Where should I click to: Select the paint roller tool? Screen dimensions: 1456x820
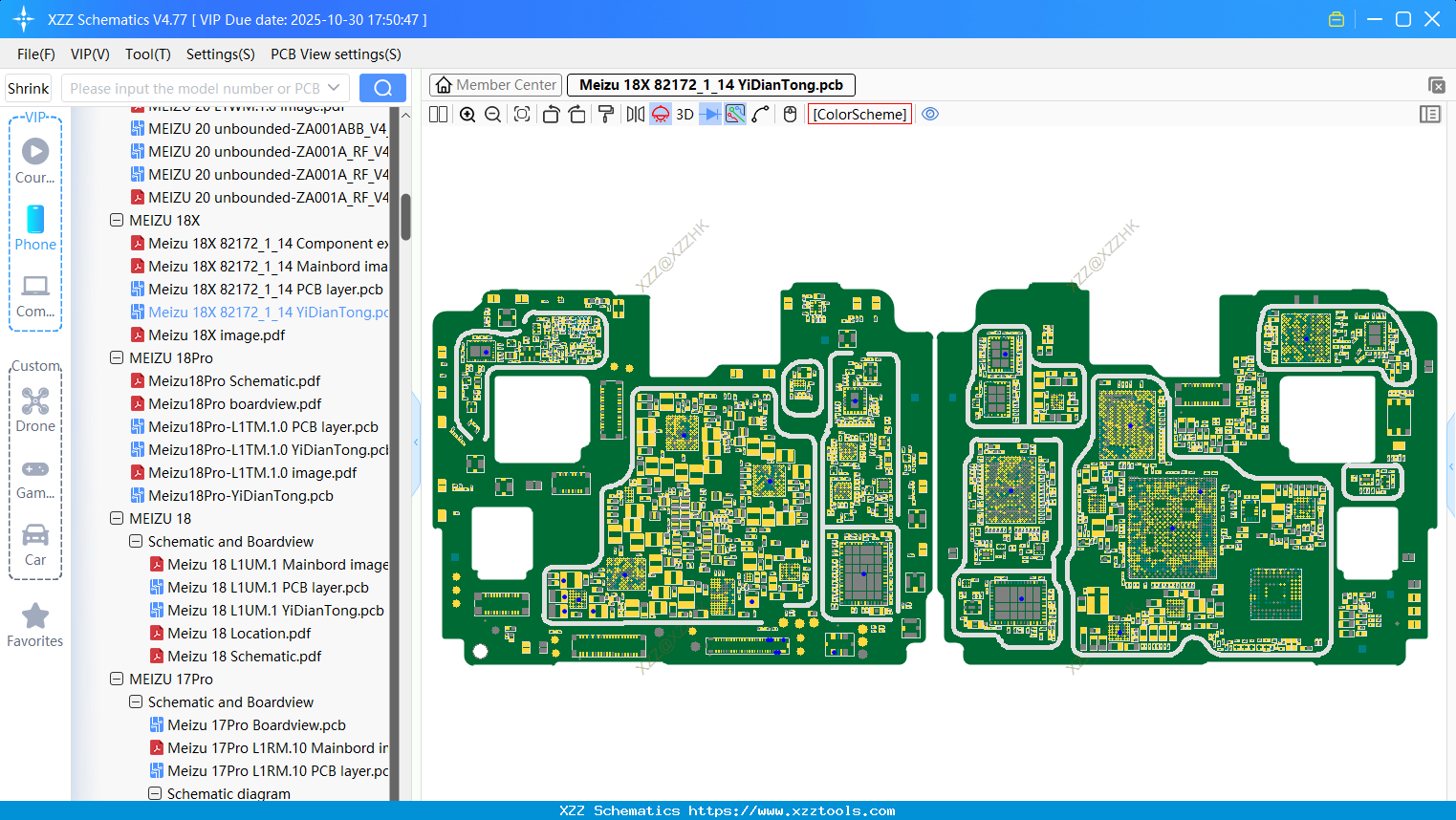pyautogui.click(x=606, y=115)
